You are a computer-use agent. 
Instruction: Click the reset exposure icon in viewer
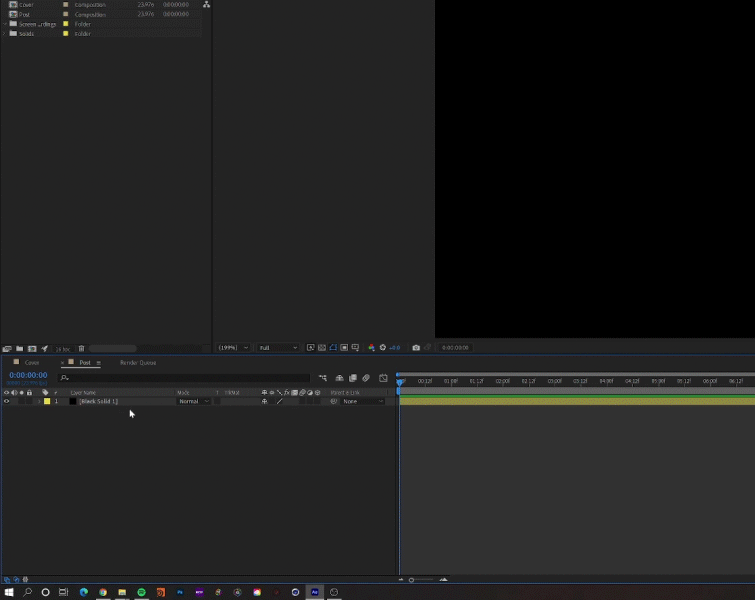click(383, 348)
